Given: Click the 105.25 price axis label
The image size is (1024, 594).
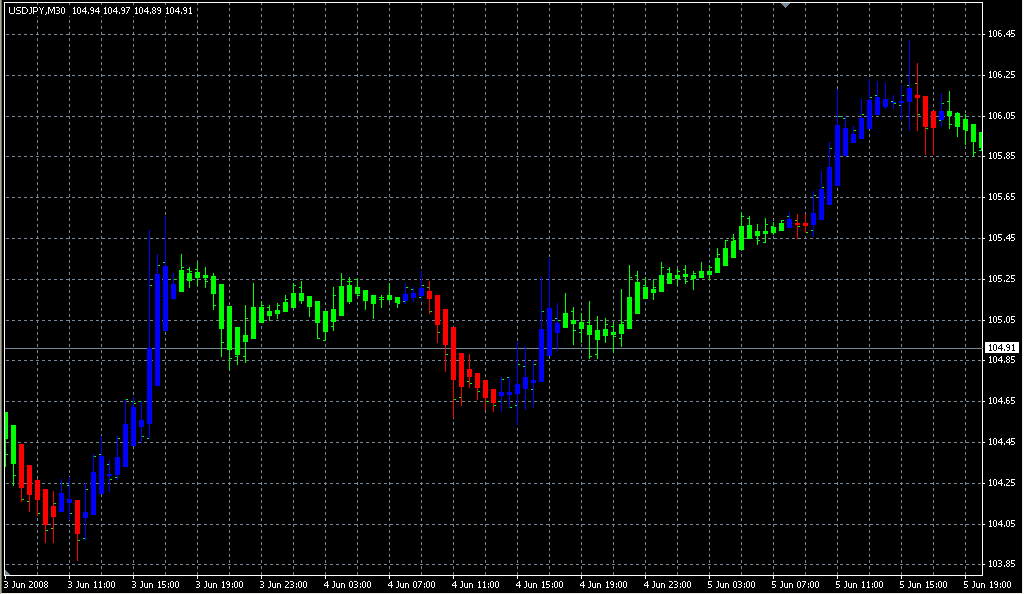Looking at the screenshot, I should [x=1002, y=279].
